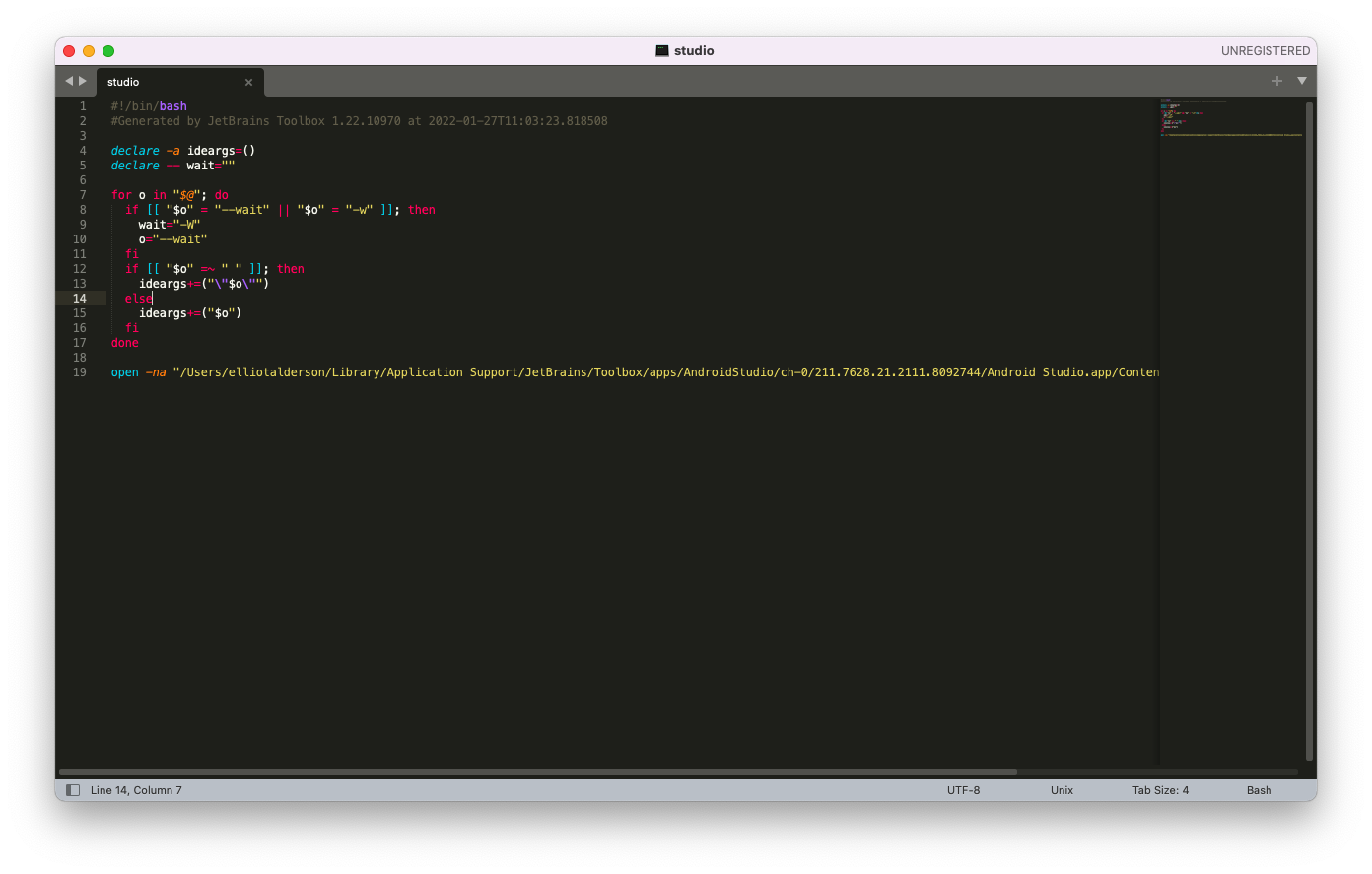The height and width of the screenshot is (874, 1372).
Task: Click the Unix line-endings indicator
Action: (1062, 789)
